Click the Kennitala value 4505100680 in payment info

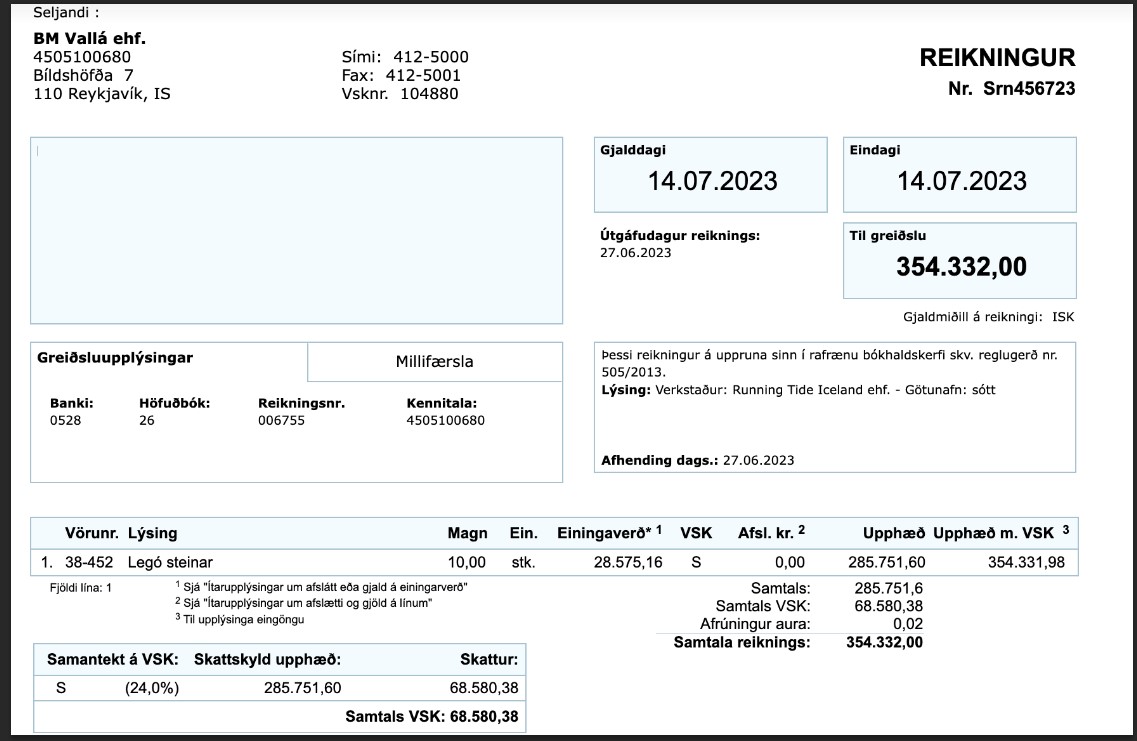pos(445,421)
